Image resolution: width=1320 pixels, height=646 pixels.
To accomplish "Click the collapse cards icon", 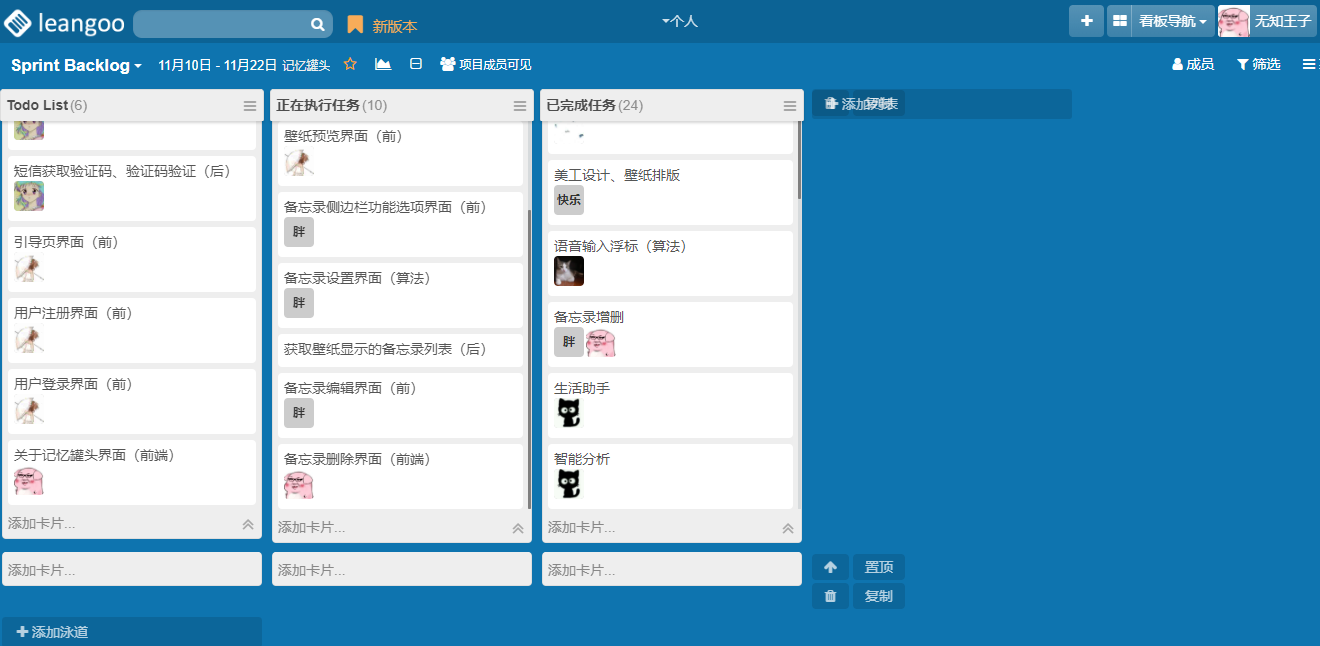I will coord(416,64).
